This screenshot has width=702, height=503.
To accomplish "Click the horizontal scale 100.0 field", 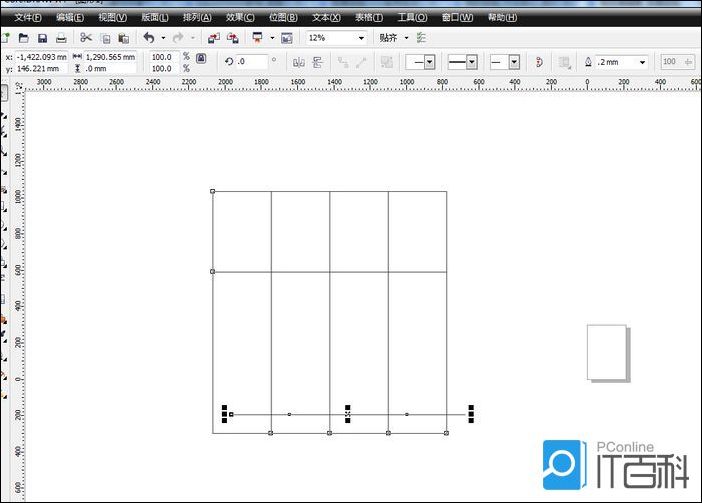I will (x=164, y=57).
